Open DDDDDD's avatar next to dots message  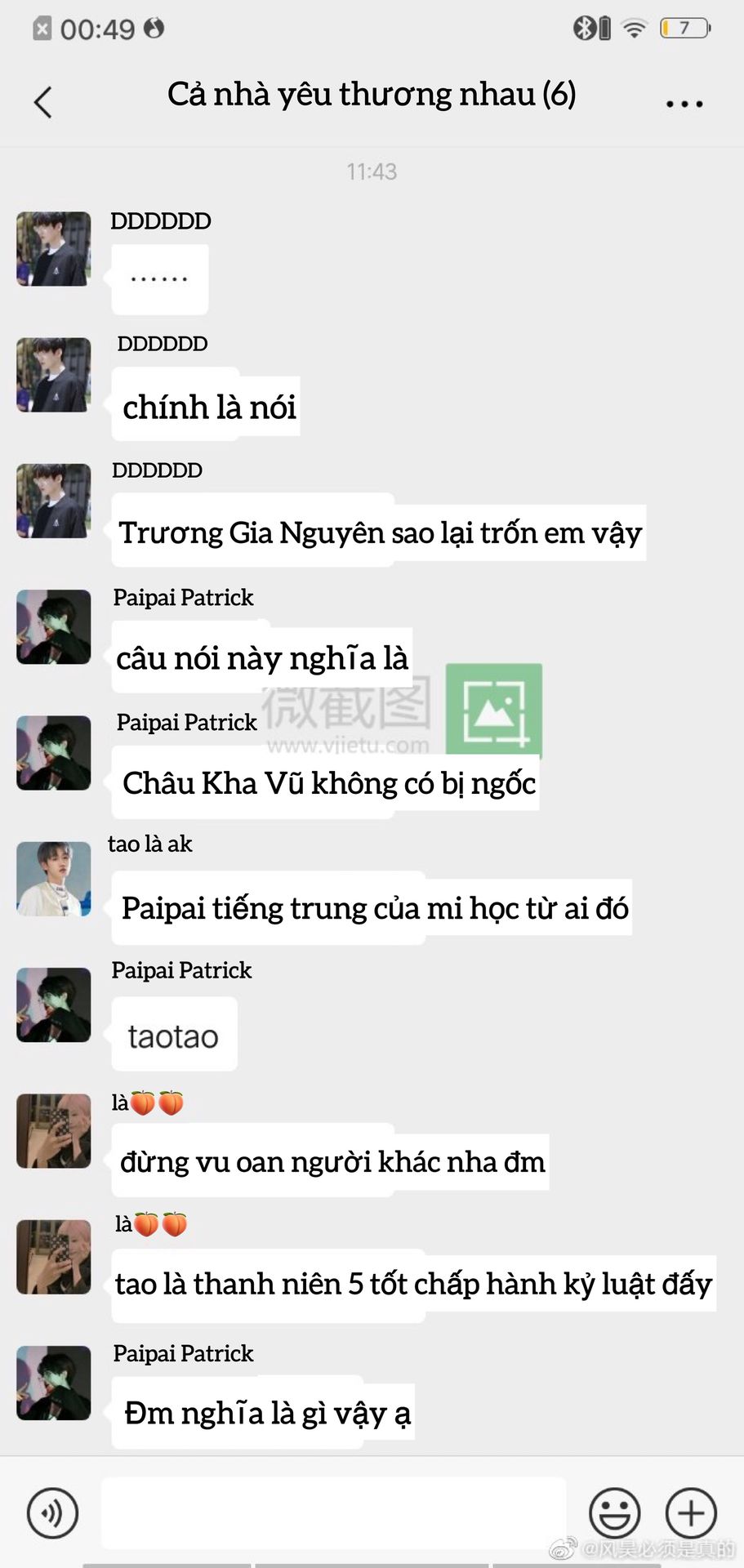[54, 249]
